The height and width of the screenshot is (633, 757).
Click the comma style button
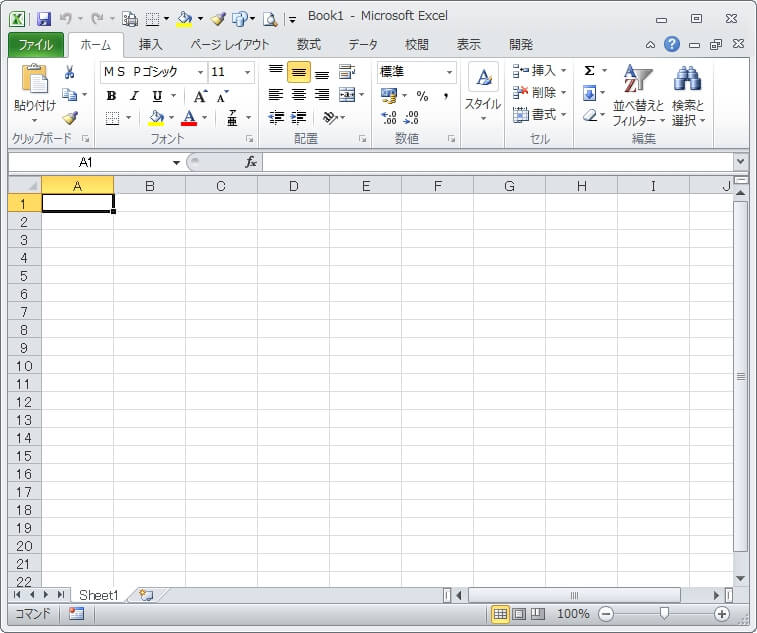pyautogui.click(x=446, y=96)
